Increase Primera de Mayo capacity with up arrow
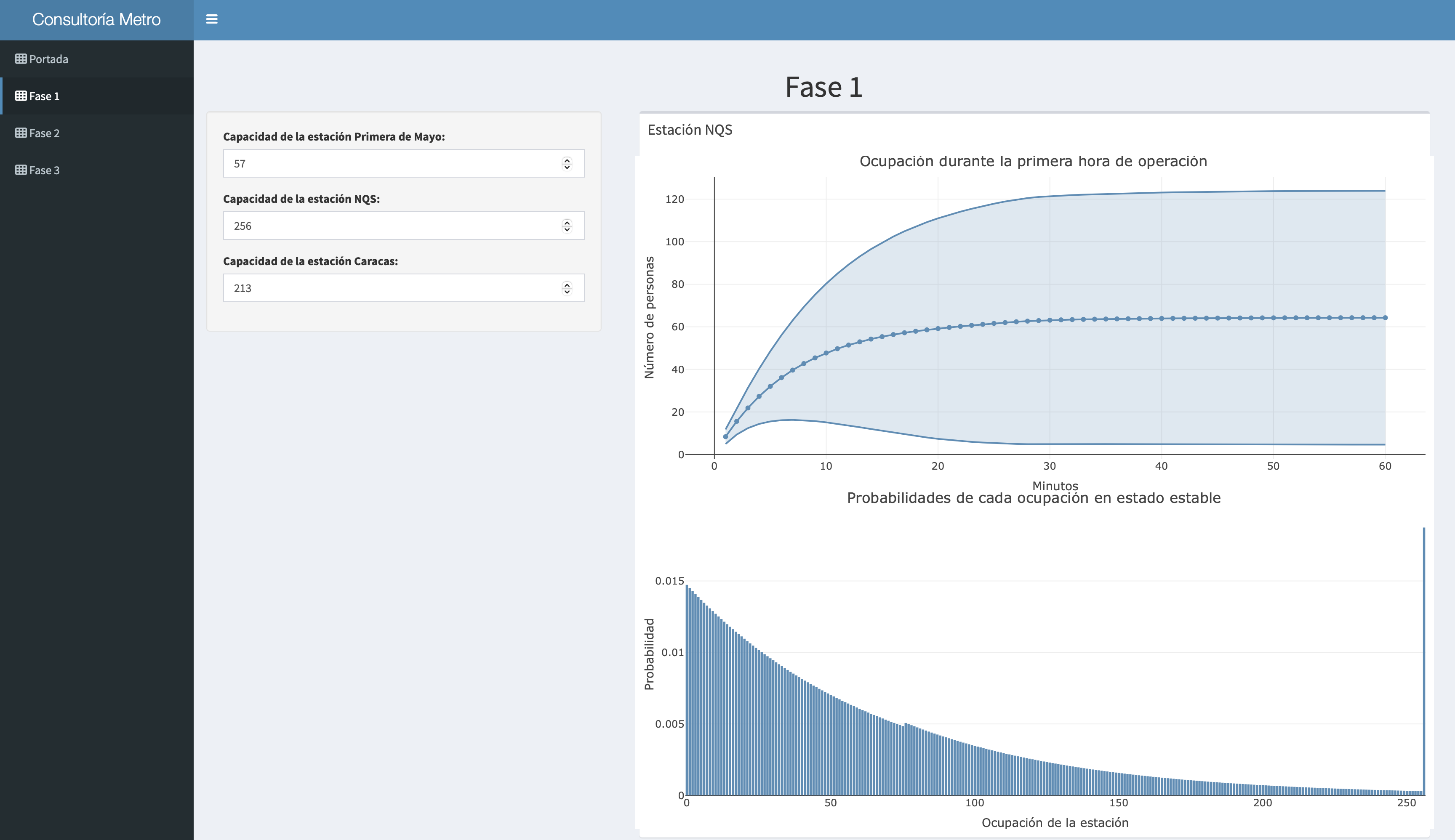Viewport: 1455px width, 840px height. pyautogui.click(x=567, y=160)
